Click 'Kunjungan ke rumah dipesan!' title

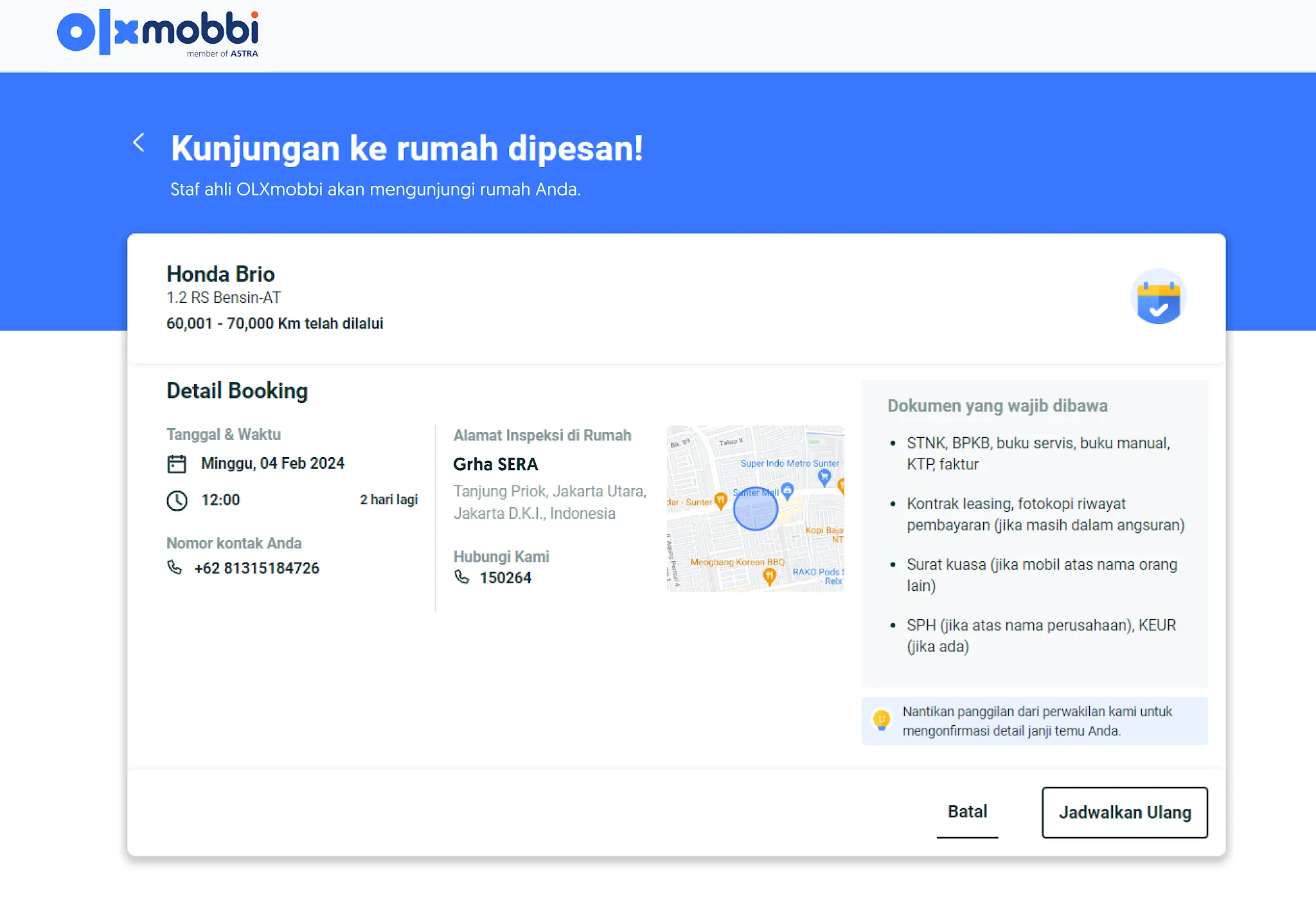(407, 148)
